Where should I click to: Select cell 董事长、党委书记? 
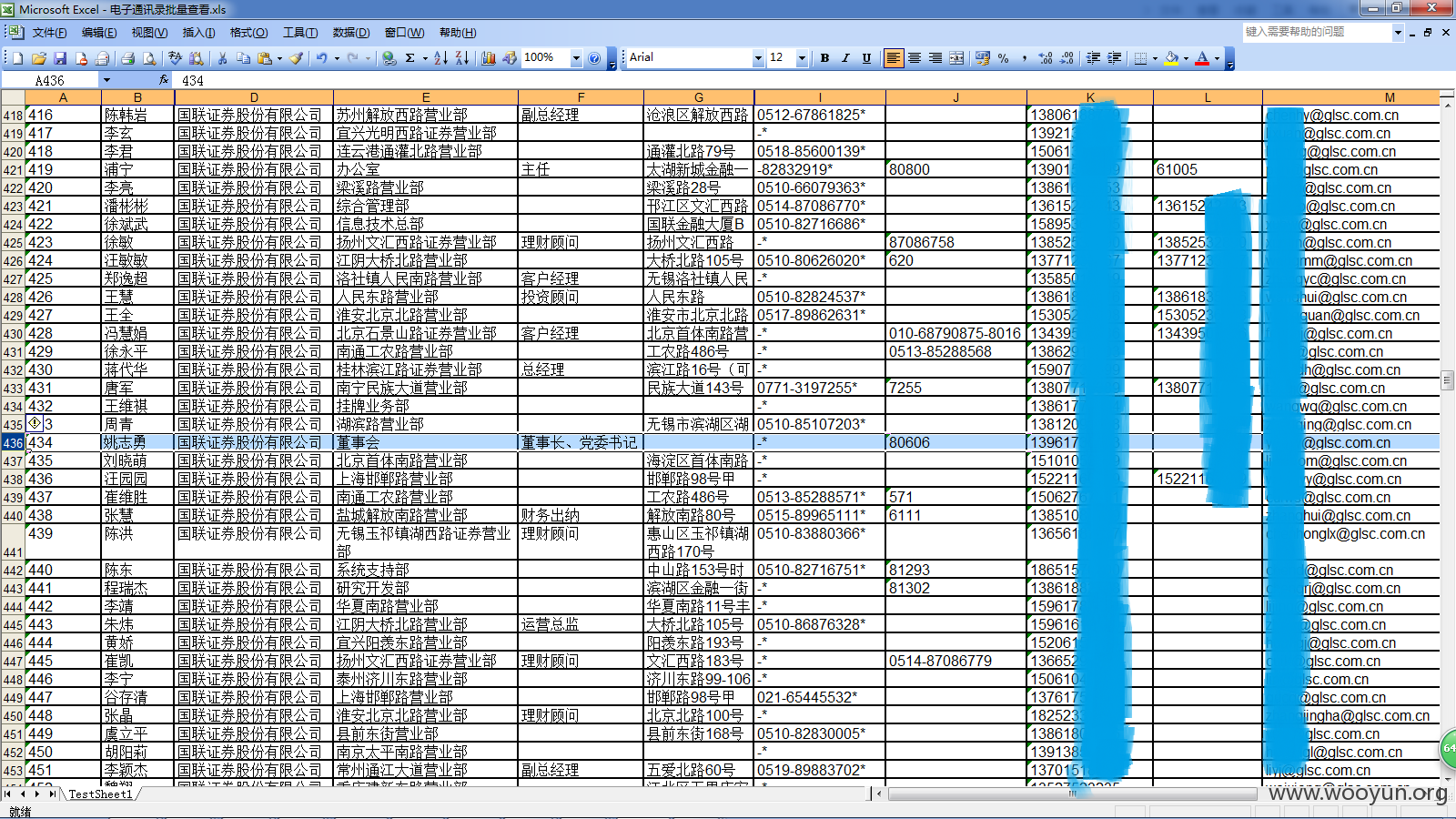coord(581,443)
